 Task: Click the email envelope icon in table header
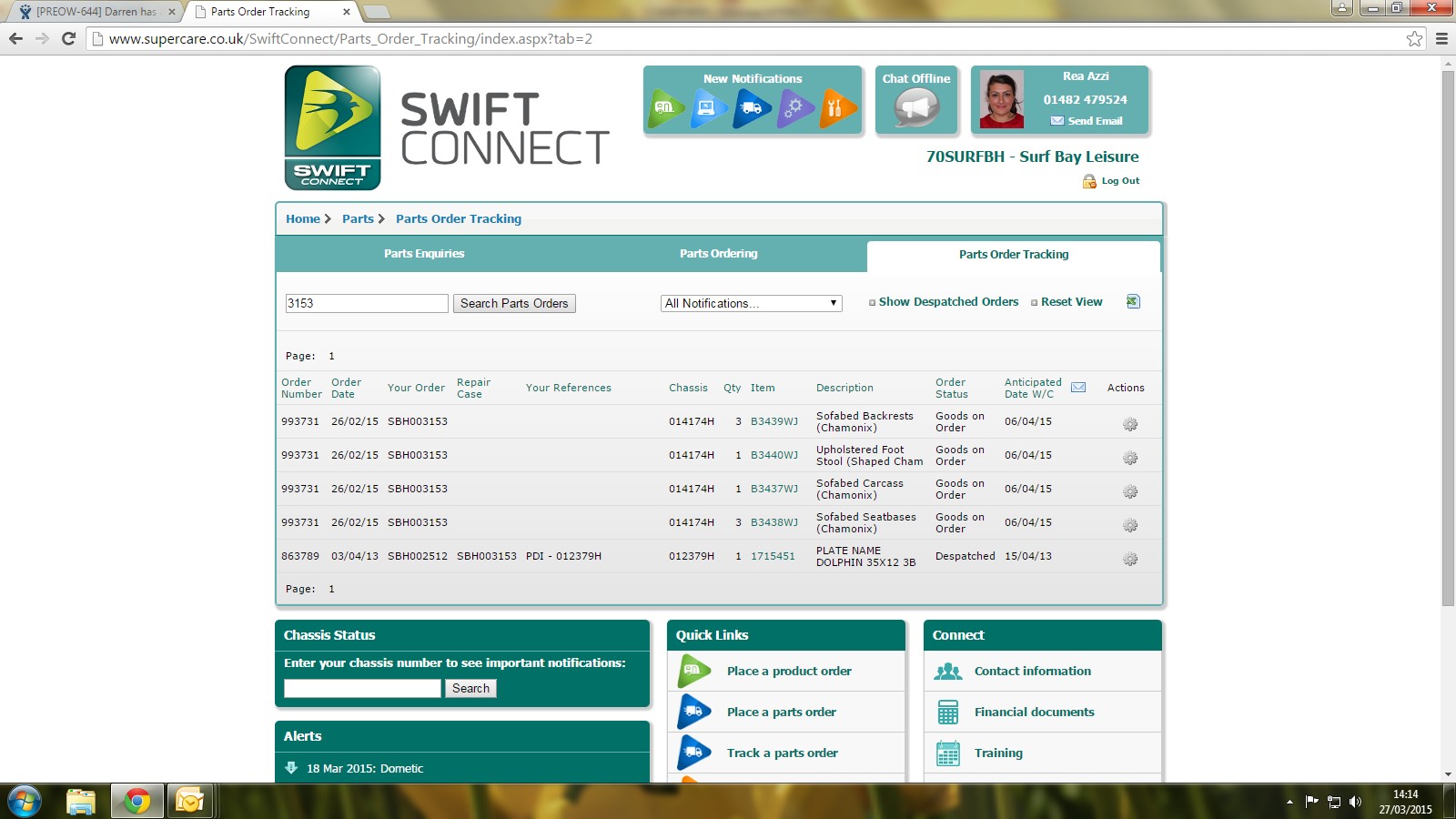1078,388
